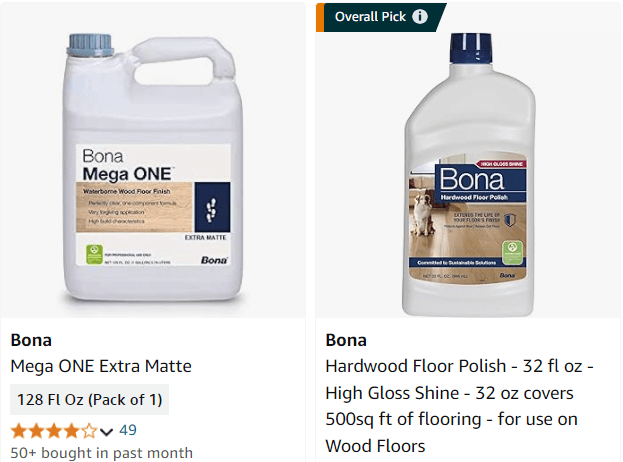623x462 pixels.
Task: Click the Bona brand name above Hardwood Floor Polish
Action: [346, 340]
